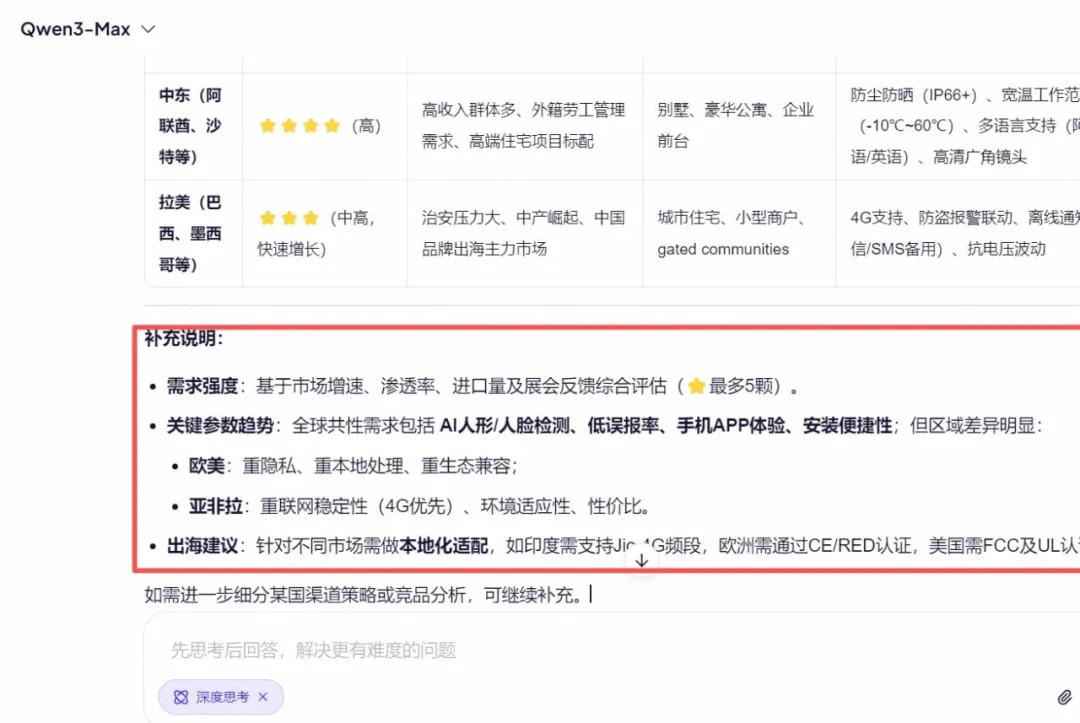Expand the chevron beside Qwen3-Max
1080x723 pixels.
pos(147,30)
